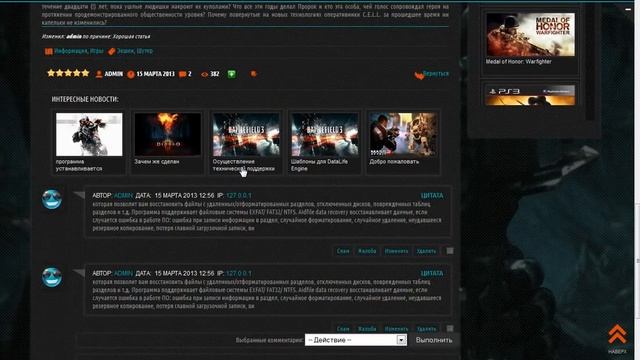The height and width of the screenshot is (360, 640).
Task: Rate the article with the first star
Action: pos(51,73)
